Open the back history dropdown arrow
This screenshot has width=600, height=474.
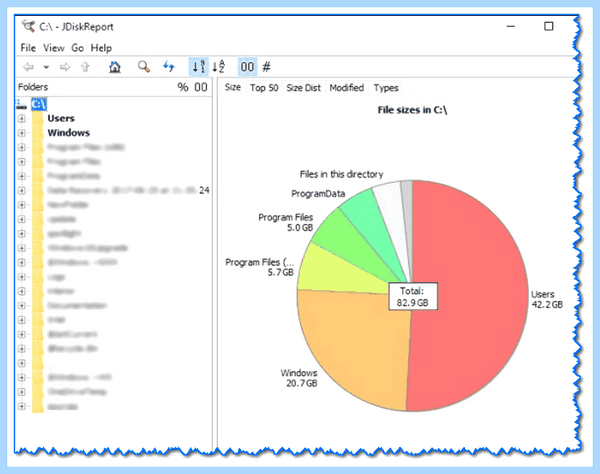point(46,68)
